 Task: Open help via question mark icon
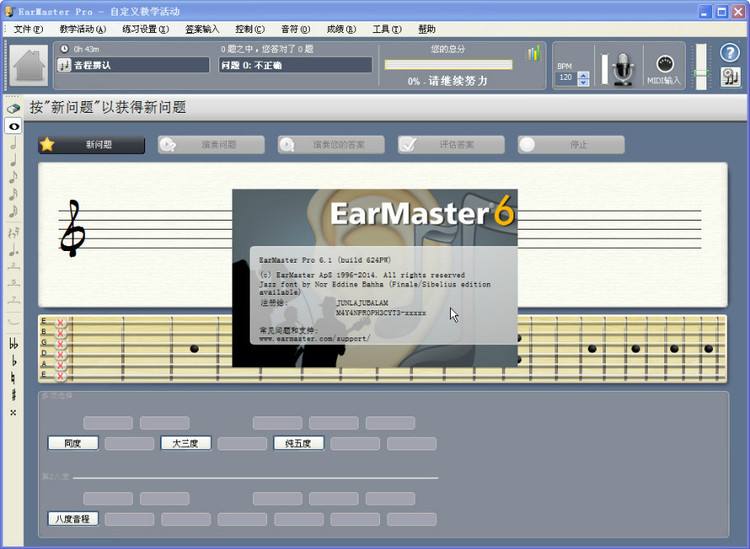730,53
